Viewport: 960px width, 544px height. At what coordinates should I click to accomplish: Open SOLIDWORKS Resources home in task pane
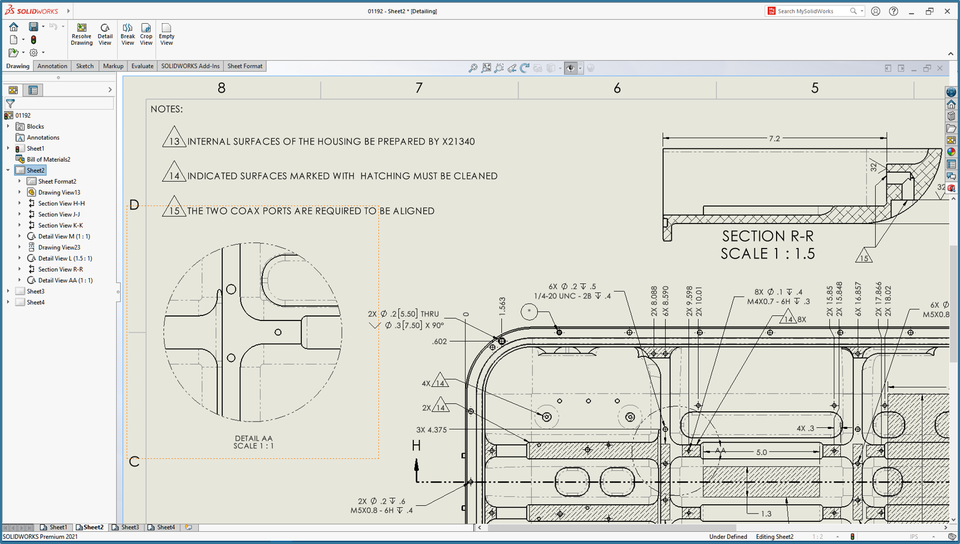pyautogui.click(x=951, y=104)
